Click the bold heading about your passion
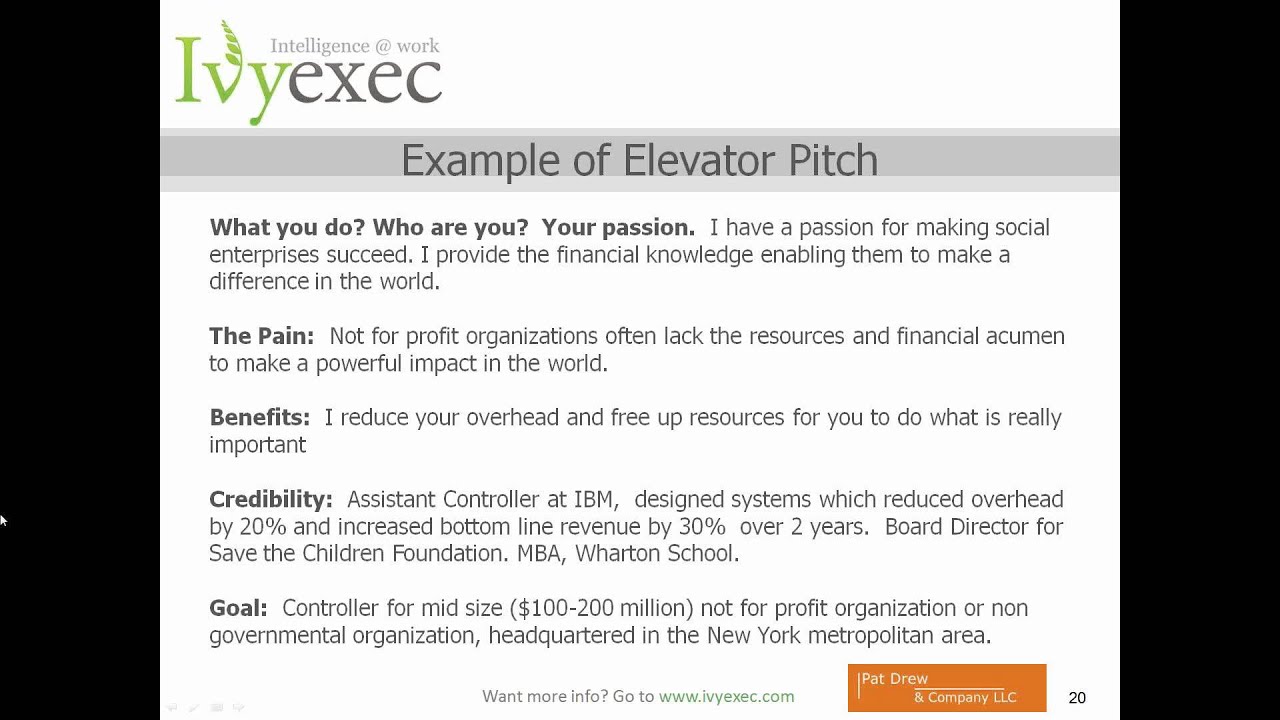Screen dimensions: 1280x720 coord(451,228)
